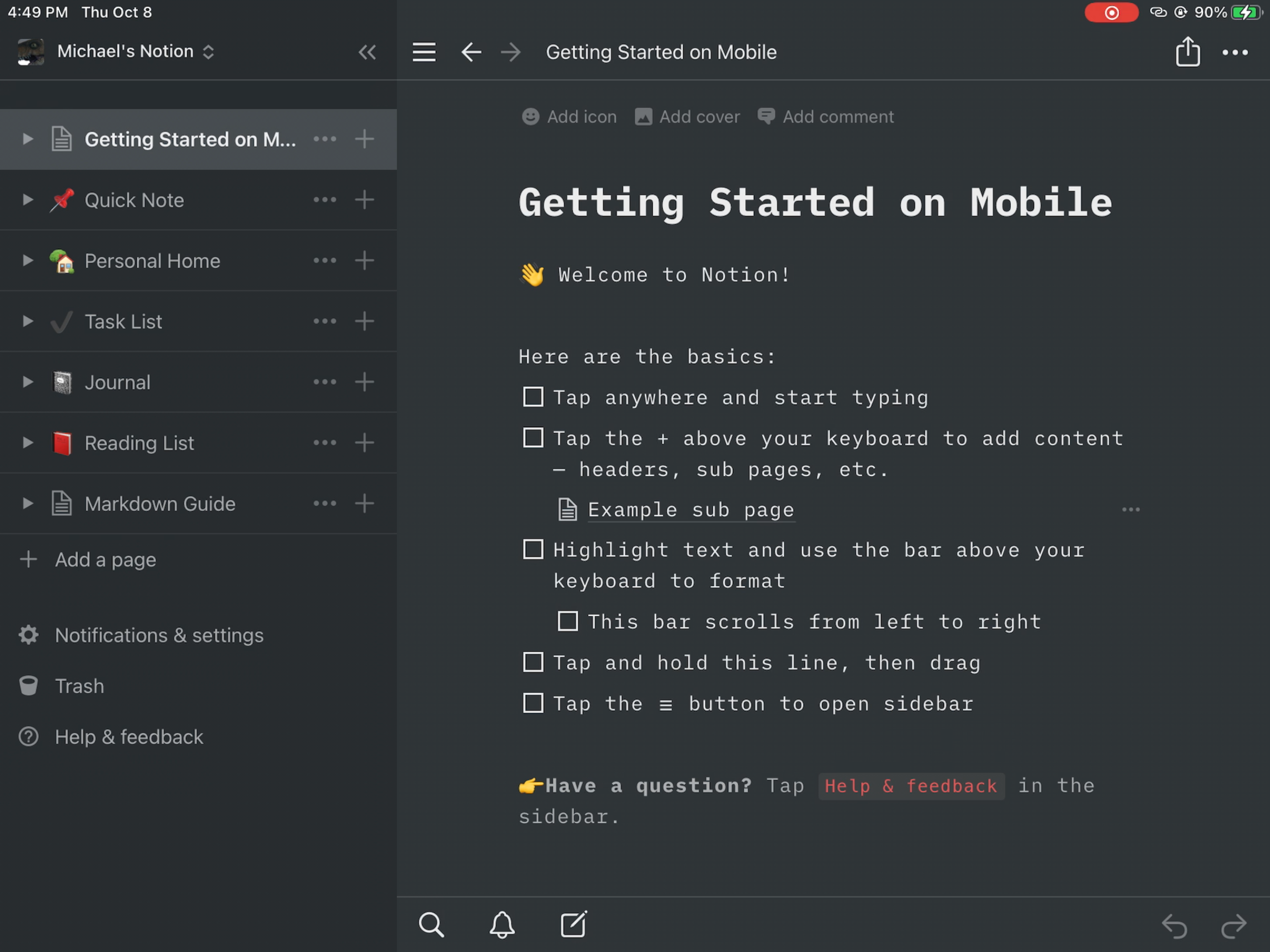Viewport: 1270px width, 952px height.
Task: Add a sub page inside Reading List
Action: point(365,443)
